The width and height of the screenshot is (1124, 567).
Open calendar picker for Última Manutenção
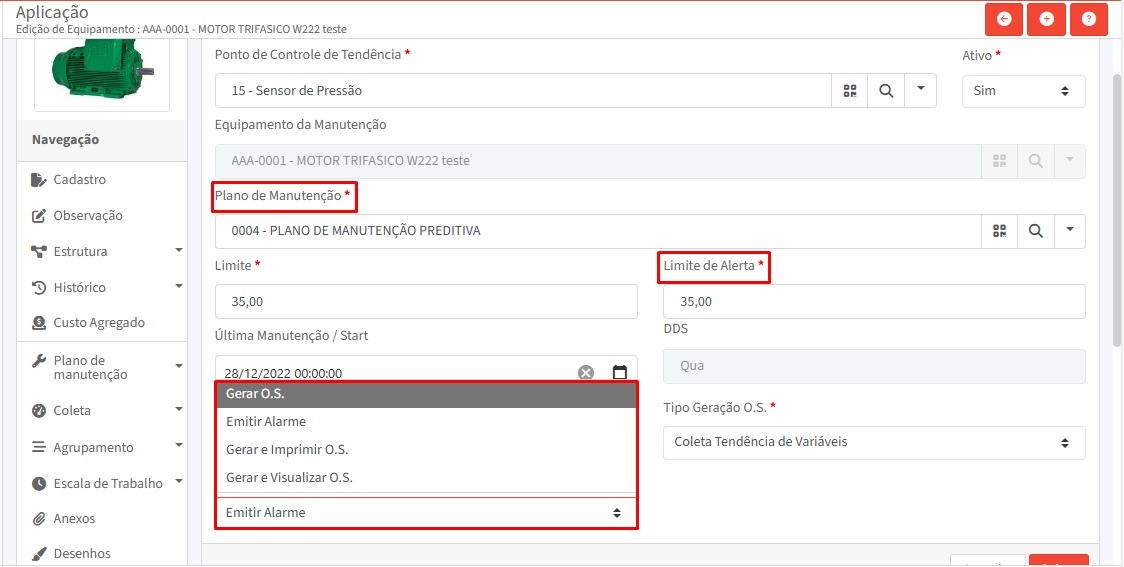coord(619,373)
